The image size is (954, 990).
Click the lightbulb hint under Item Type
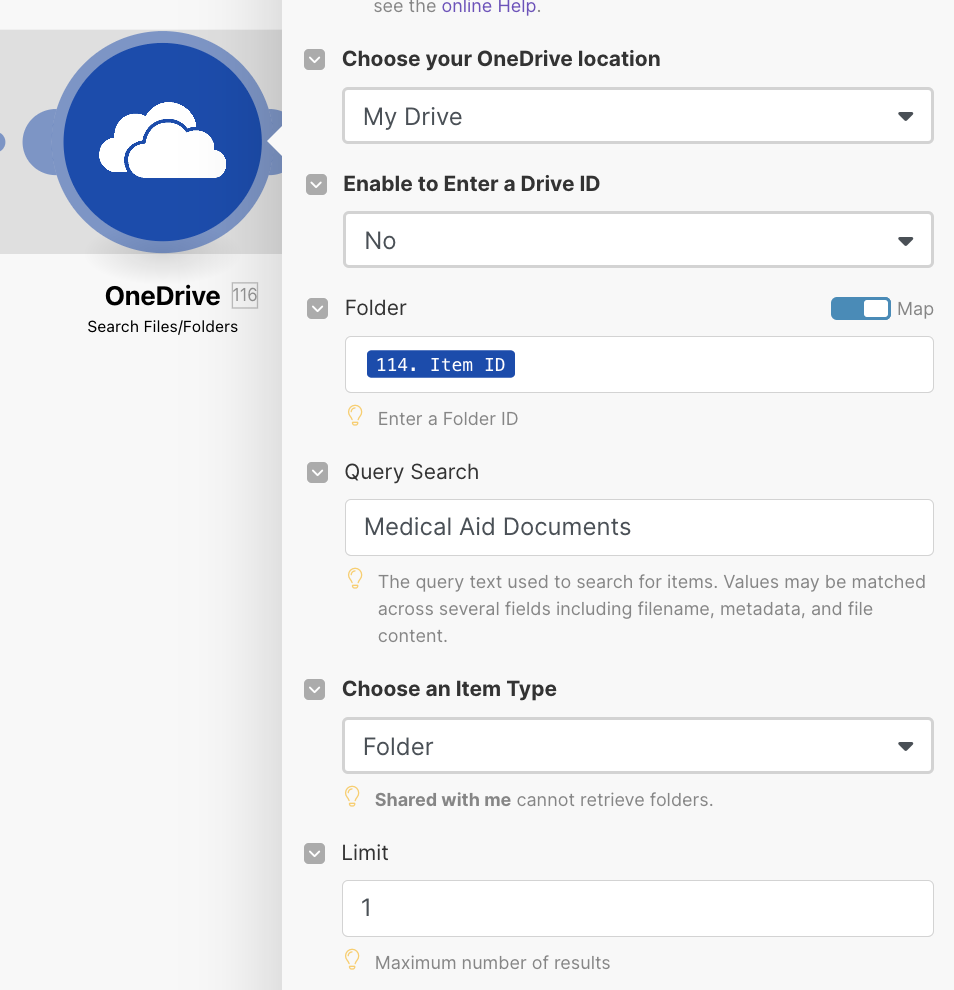coord(352,797)
